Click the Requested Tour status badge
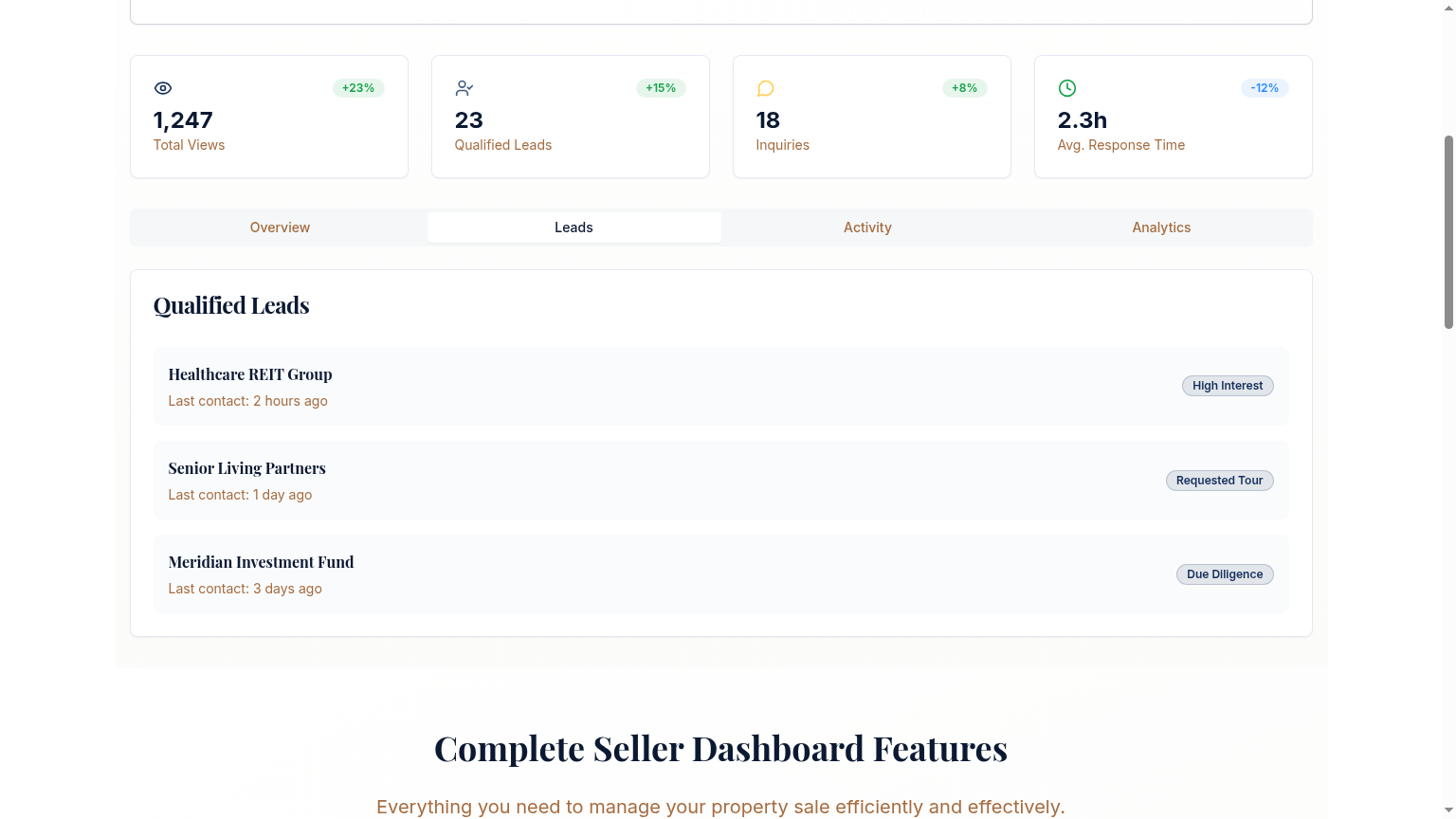This screenshot has width=1456, height=819. click(1219, 481)
